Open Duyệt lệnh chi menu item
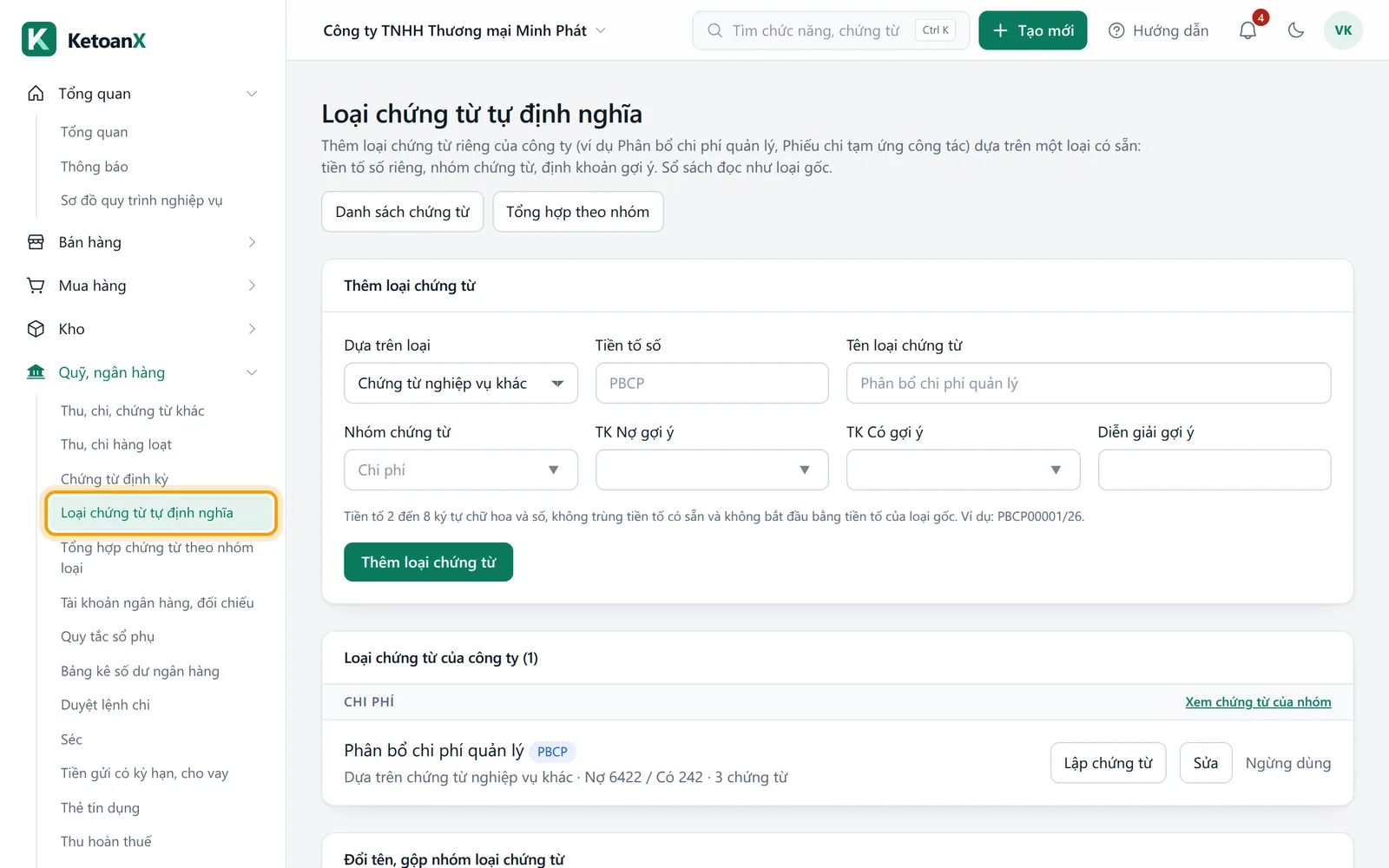The image size is (1389, 868). [x=105, y=705]
